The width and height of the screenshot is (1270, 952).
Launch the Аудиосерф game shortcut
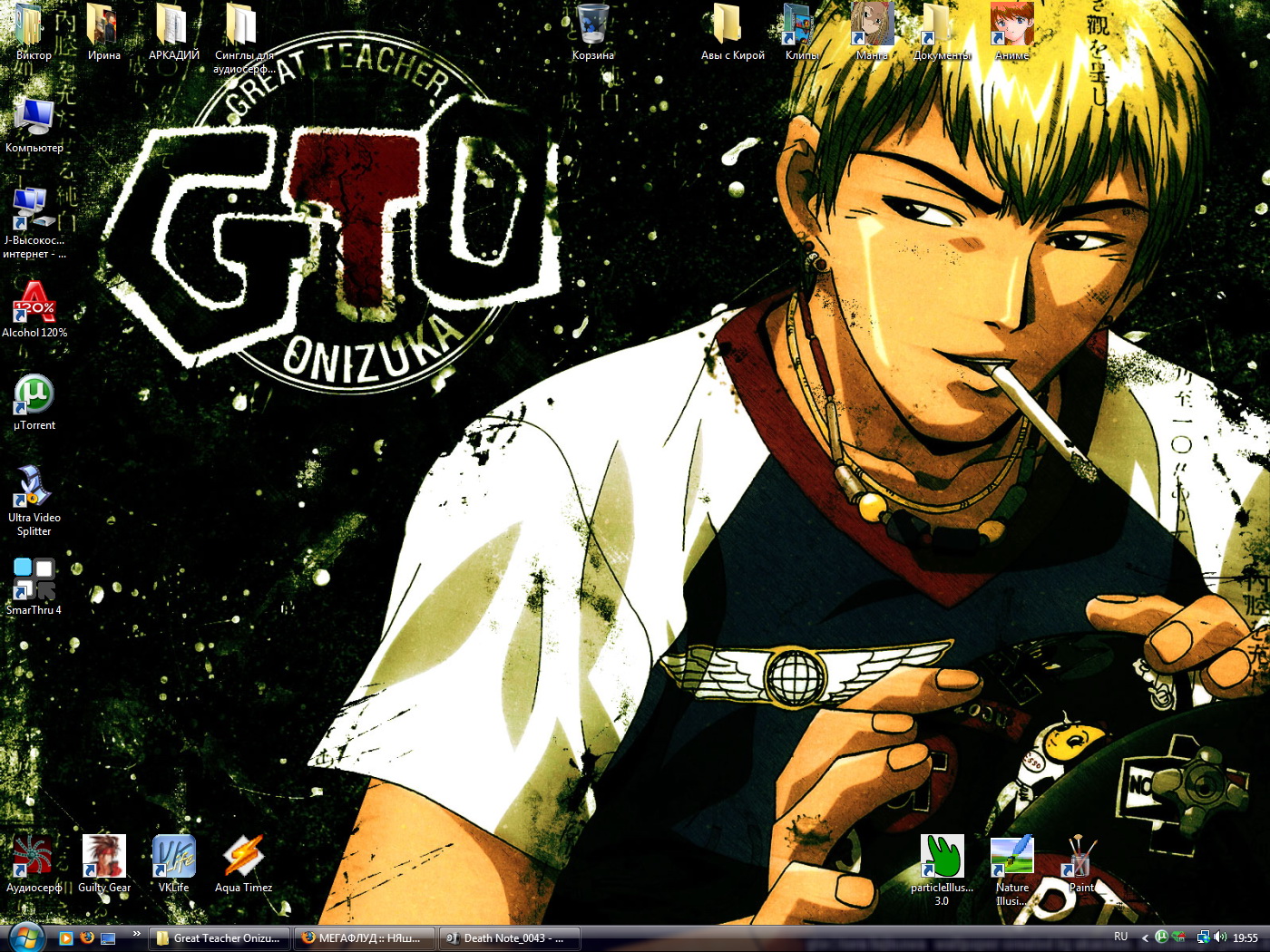coord(34,864)
